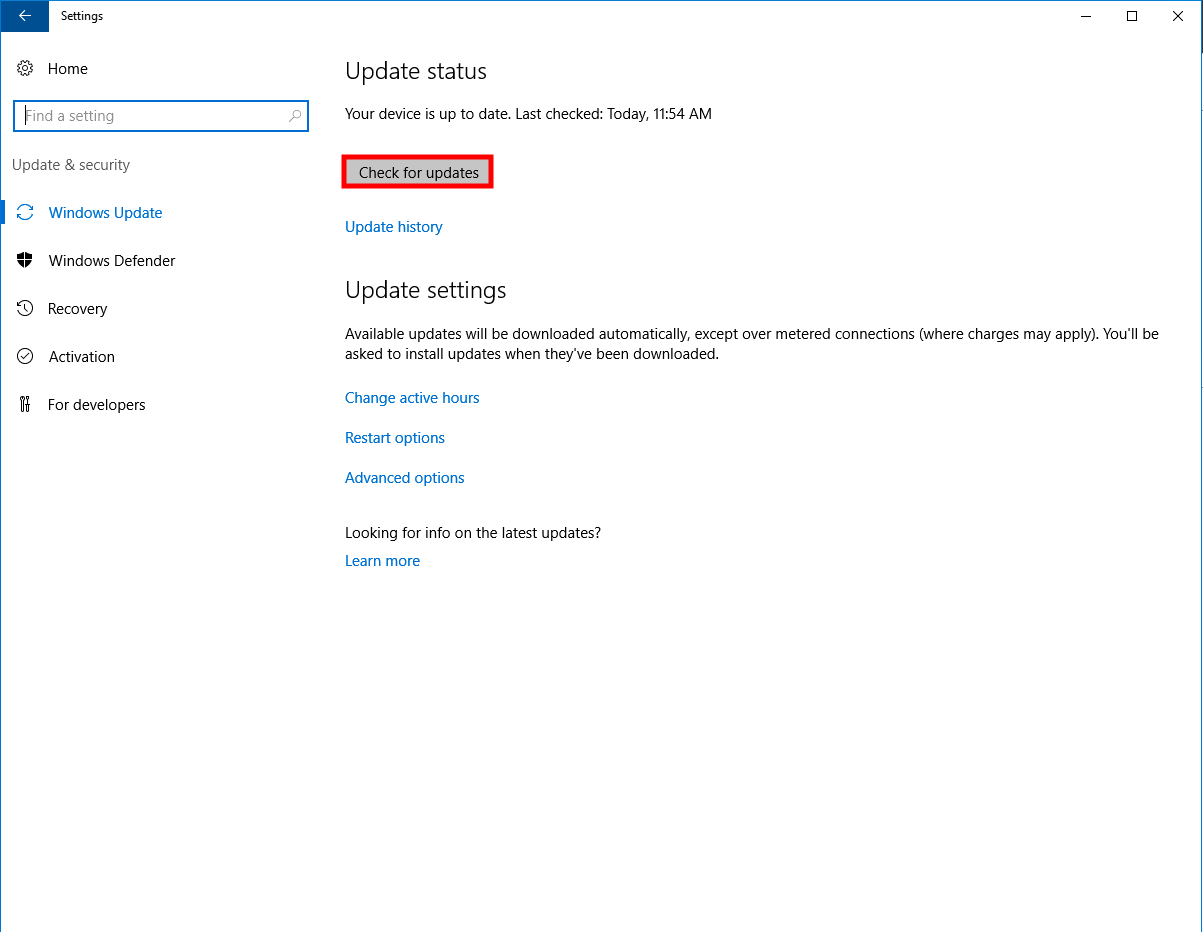Maximize the Settings window
Screen dimensions: 1203x932
(x=1132, y=16)
